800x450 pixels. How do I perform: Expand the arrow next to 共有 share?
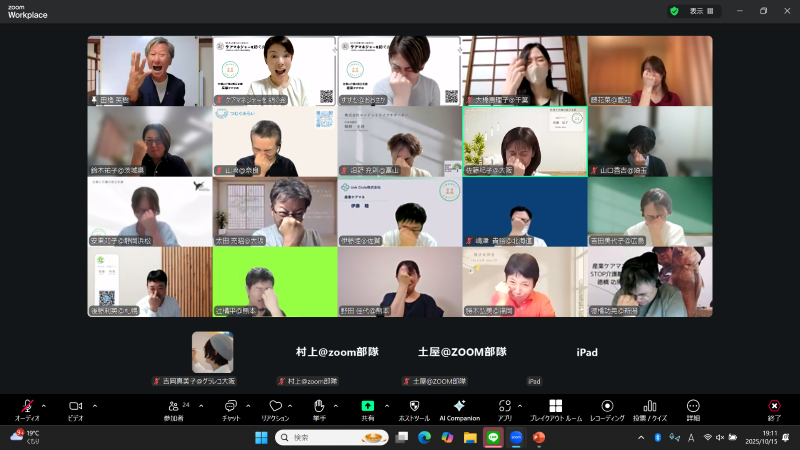coord(386,405)
